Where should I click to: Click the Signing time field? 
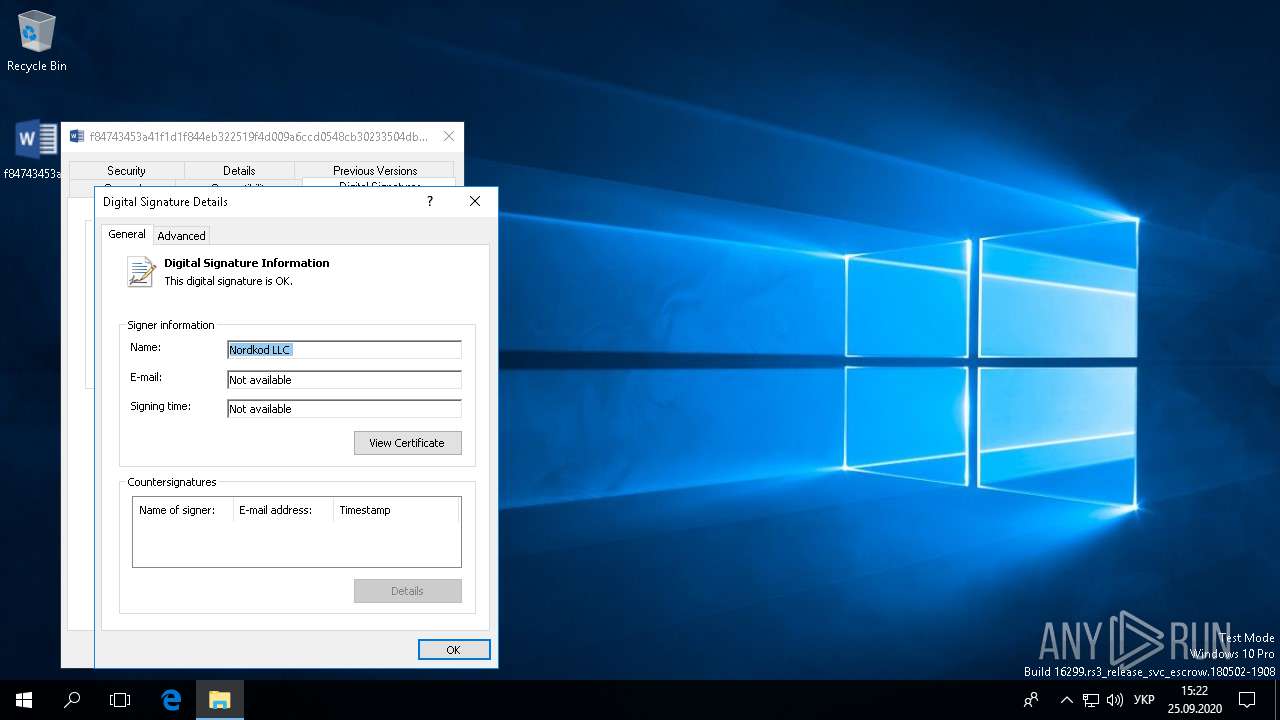point(344,409)
